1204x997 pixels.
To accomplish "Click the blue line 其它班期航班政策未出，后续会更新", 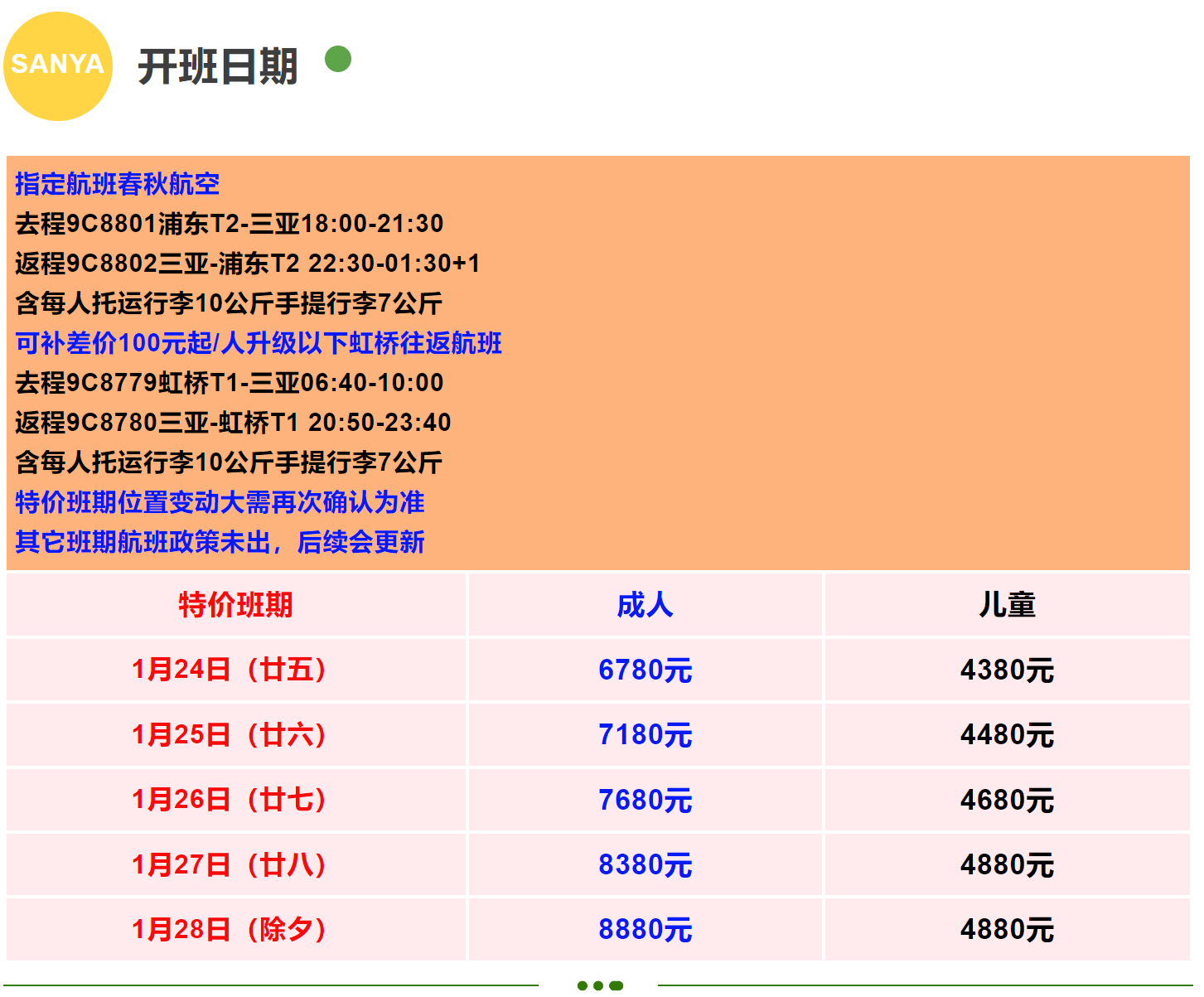I will tap(220, 542).
